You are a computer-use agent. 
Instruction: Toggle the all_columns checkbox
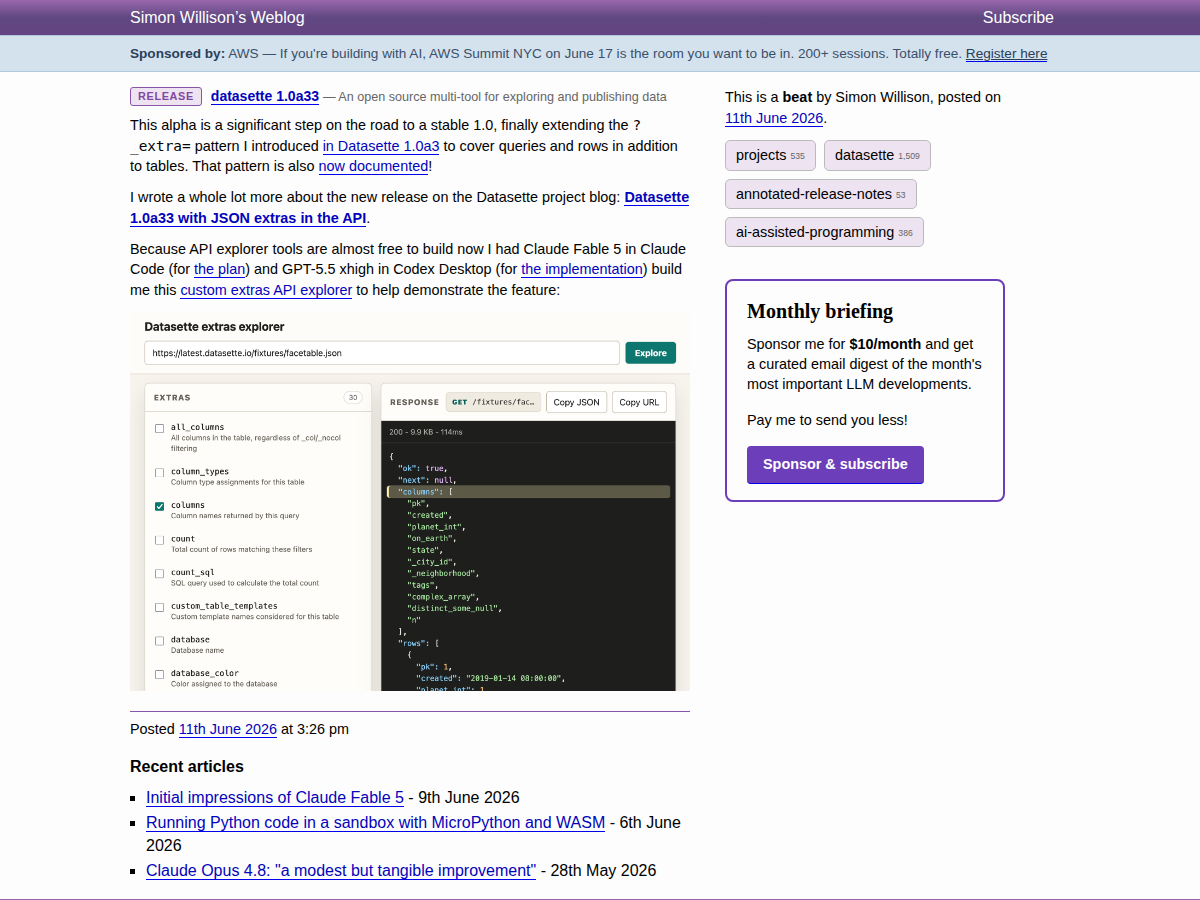160,428
